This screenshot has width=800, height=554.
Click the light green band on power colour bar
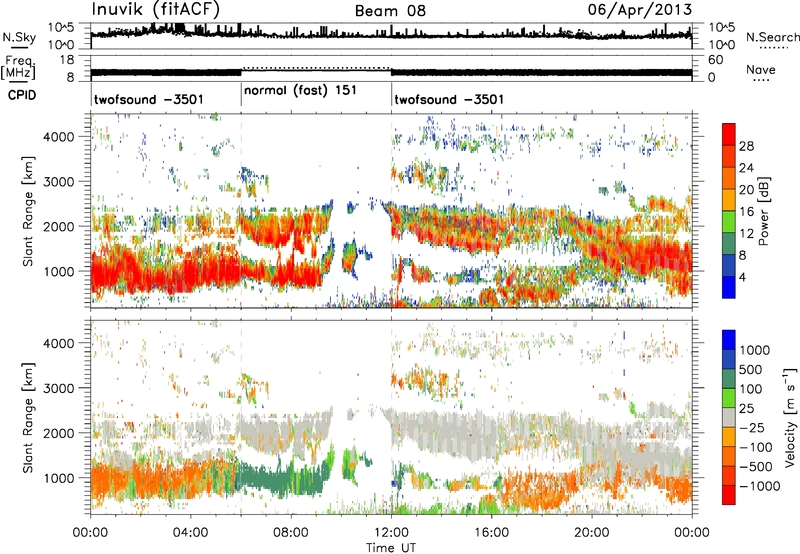pyautogui.click(x=729, y=221)
